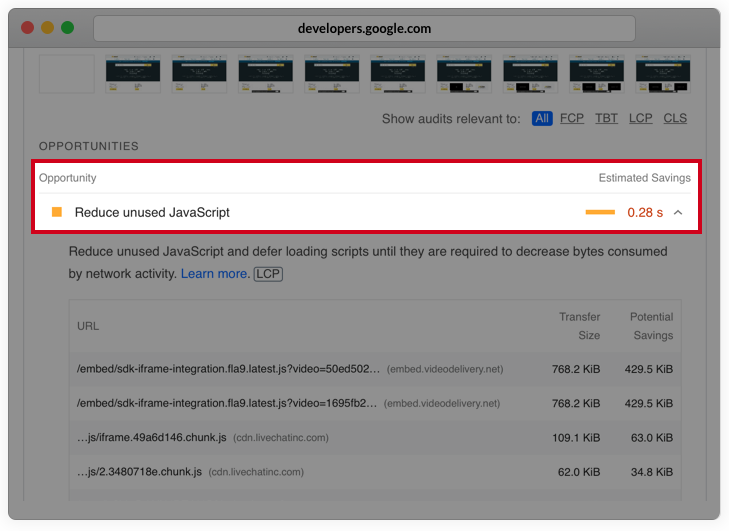Click the '34.8 KiB' potential savings cell
Image resolution: width=729 pixels, height=531 pixels.
(652, 472)
